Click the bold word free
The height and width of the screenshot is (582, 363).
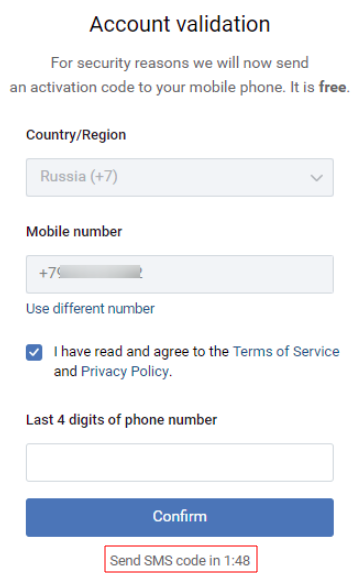333,87
